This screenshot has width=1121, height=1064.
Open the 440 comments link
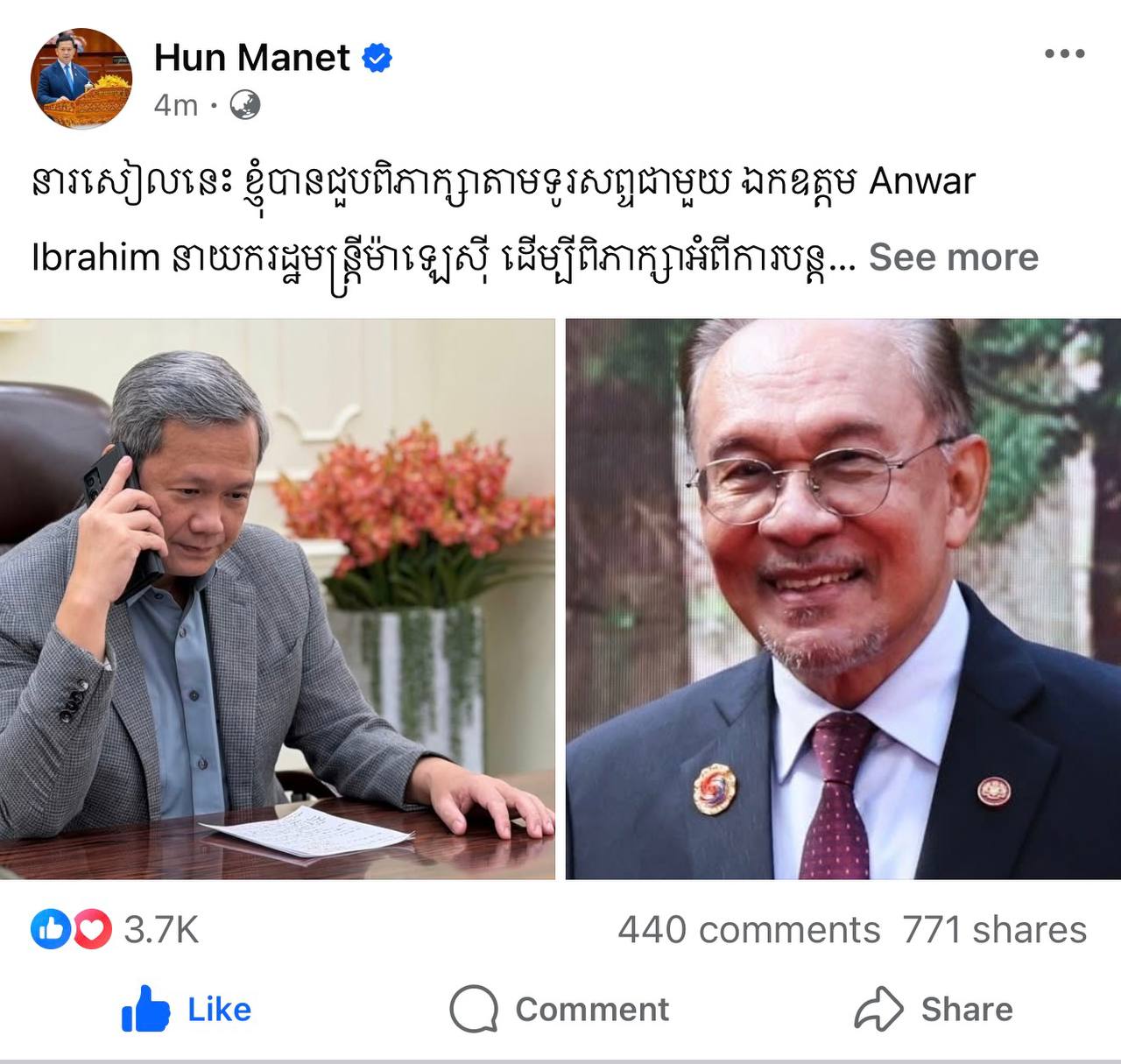tap(749, 930)
